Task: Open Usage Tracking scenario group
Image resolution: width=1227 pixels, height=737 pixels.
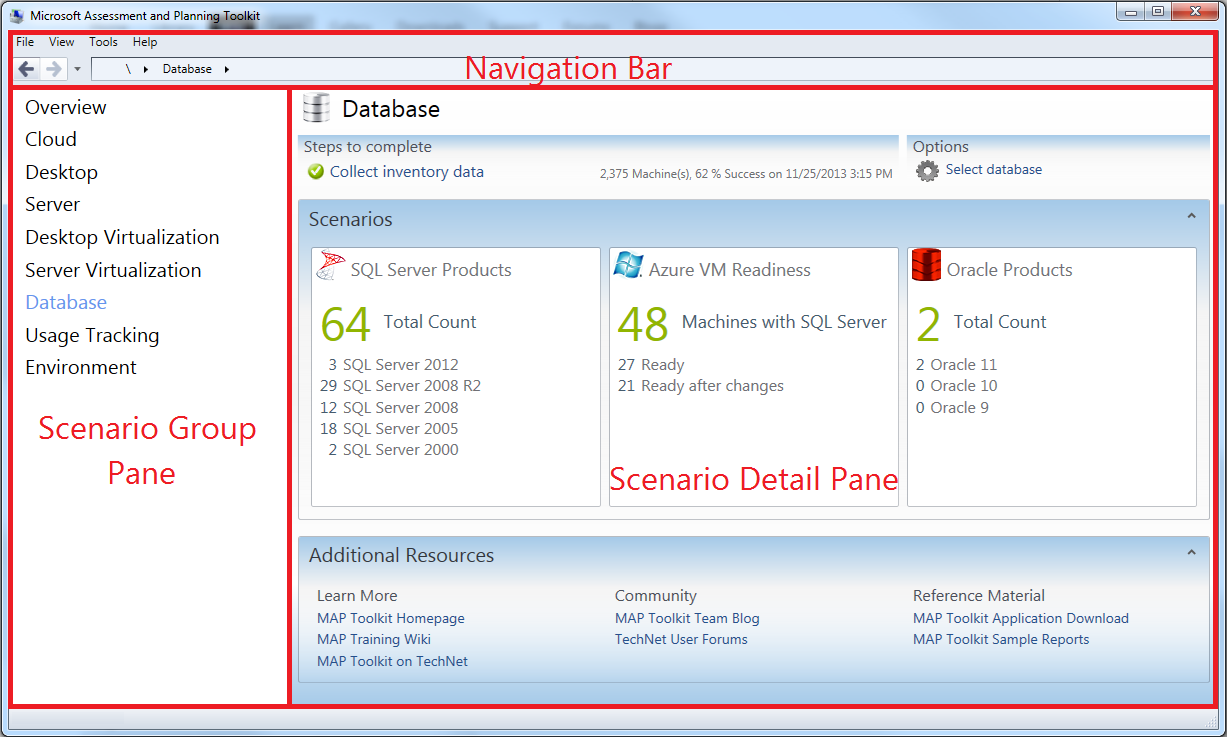Action: pos(93,335)
